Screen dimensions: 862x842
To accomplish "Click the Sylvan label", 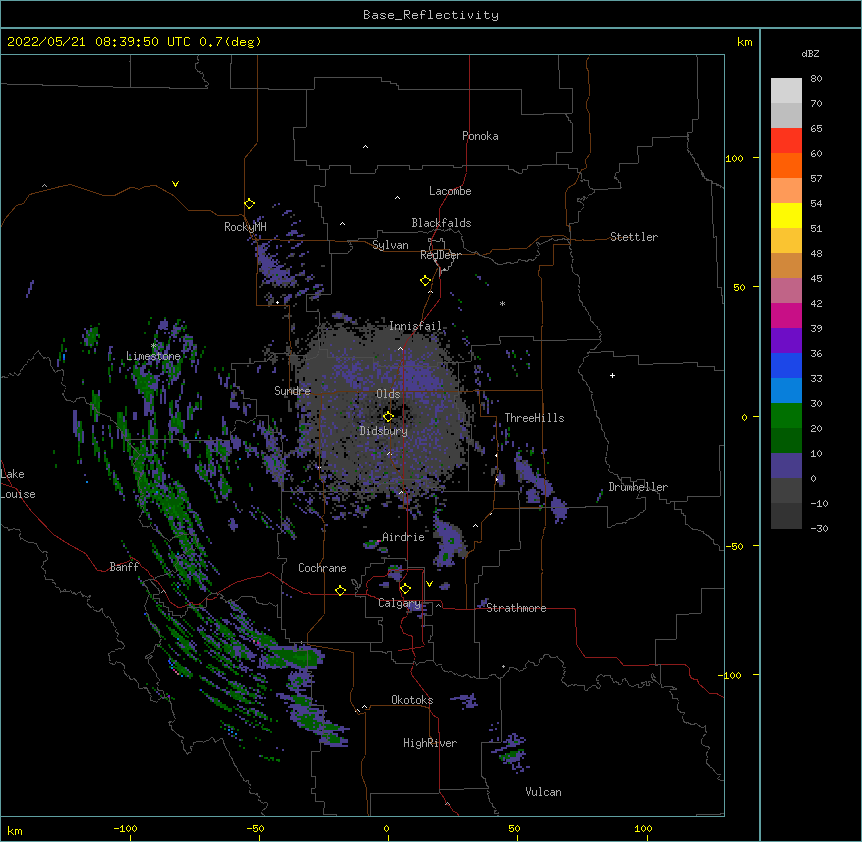I will (390, 245).
